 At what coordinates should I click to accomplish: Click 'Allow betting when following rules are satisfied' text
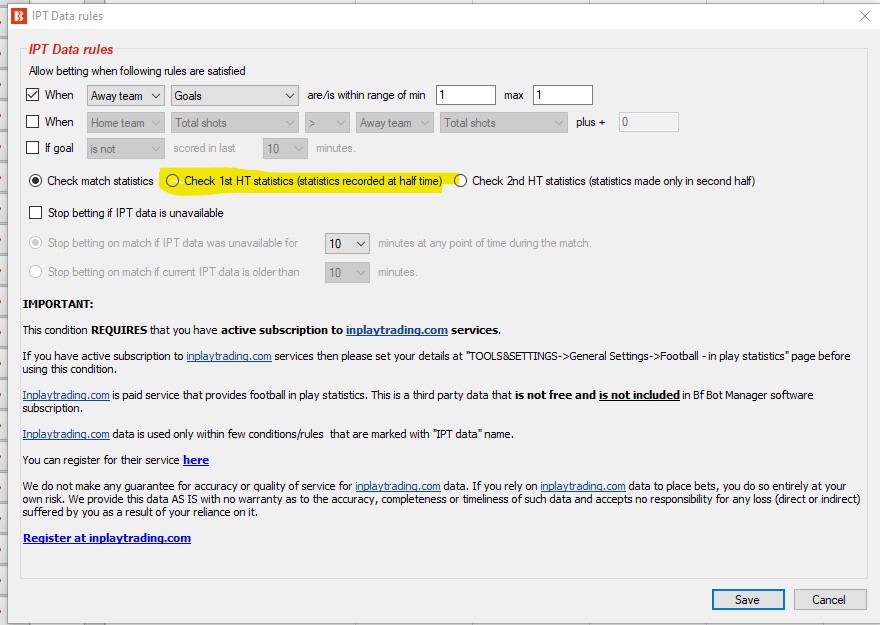(x=137, y=71)
